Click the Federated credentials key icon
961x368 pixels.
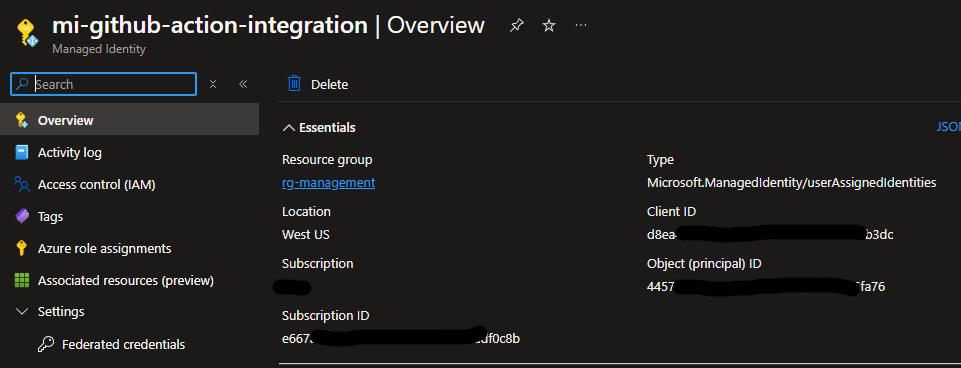(x=45, y=344)
